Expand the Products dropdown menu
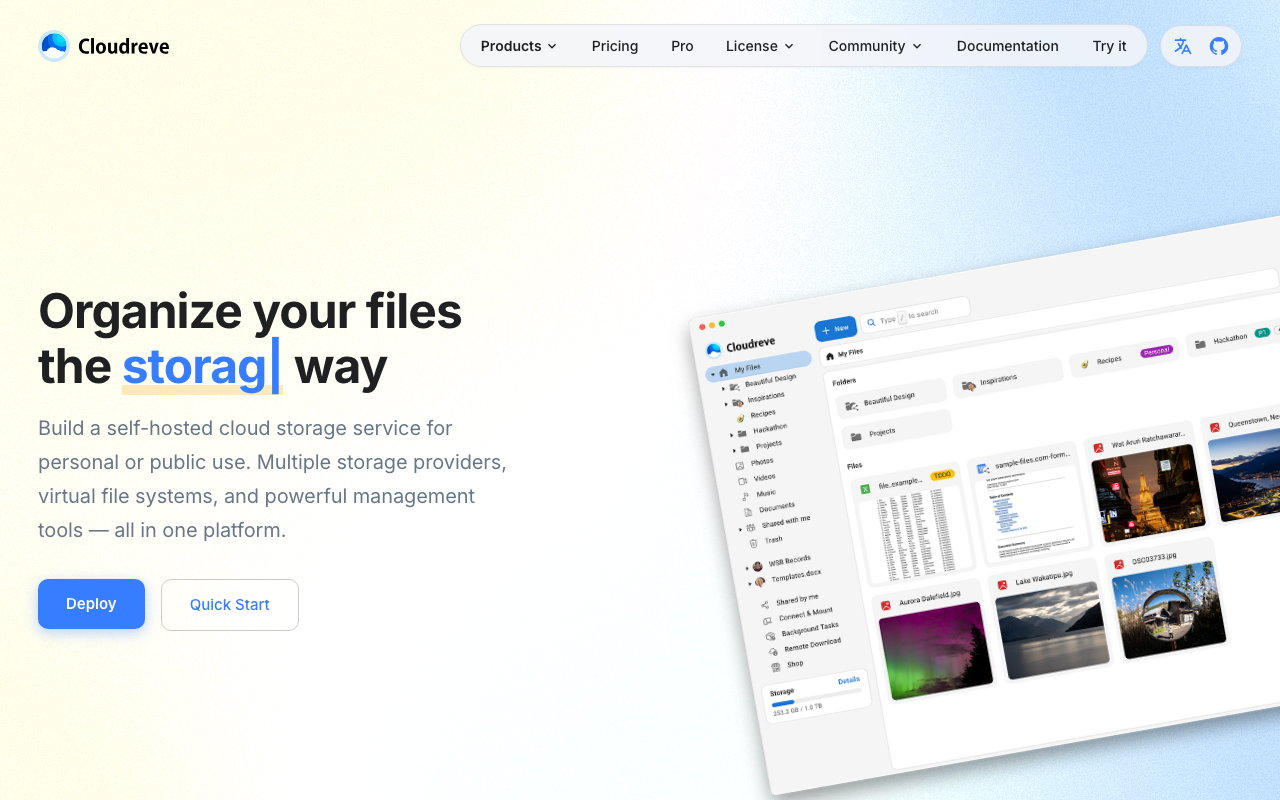 tap(518, 46)
